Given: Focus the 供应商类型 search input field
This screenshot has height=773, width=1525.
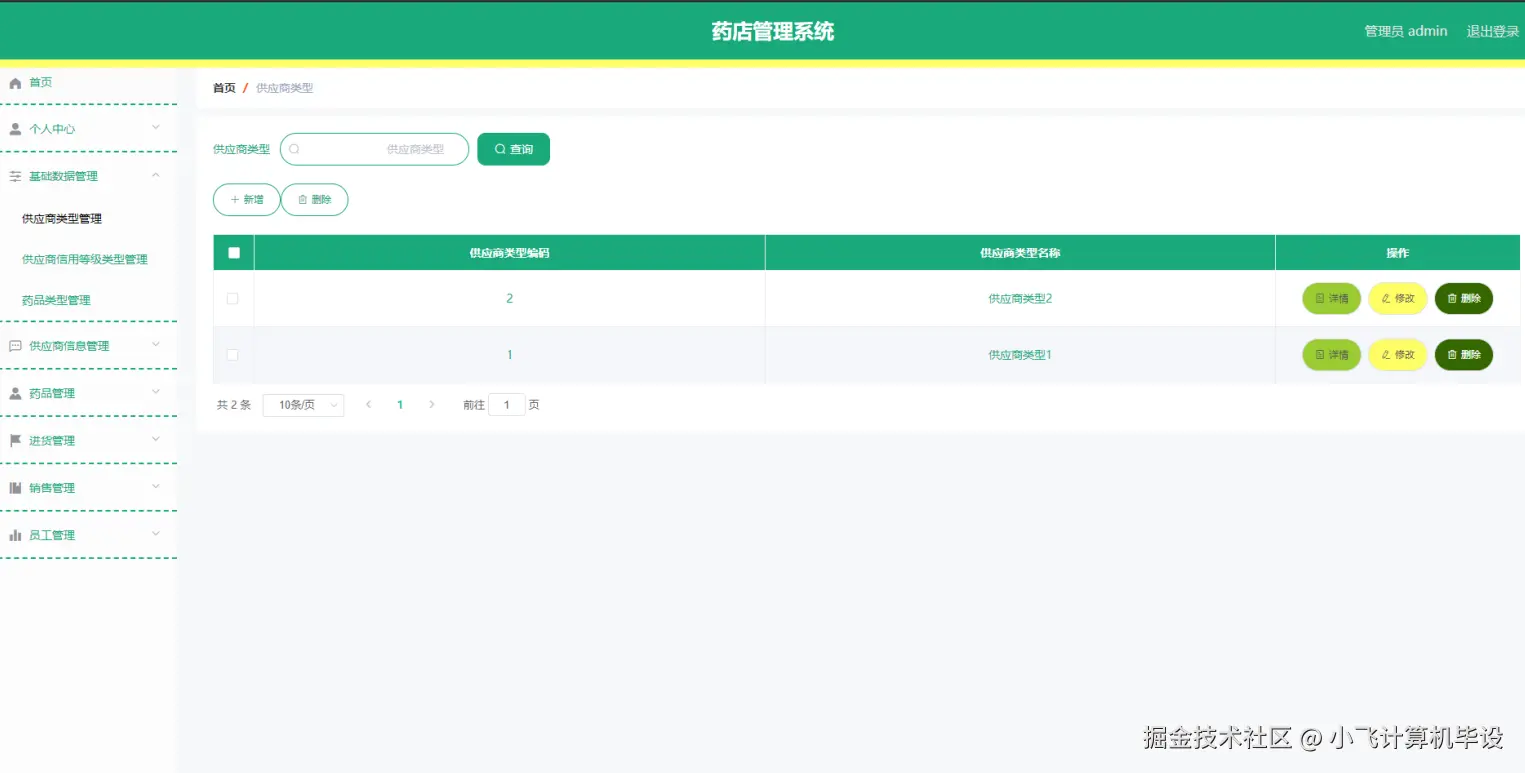Looking at the screenshot, I should click(374, 149).
